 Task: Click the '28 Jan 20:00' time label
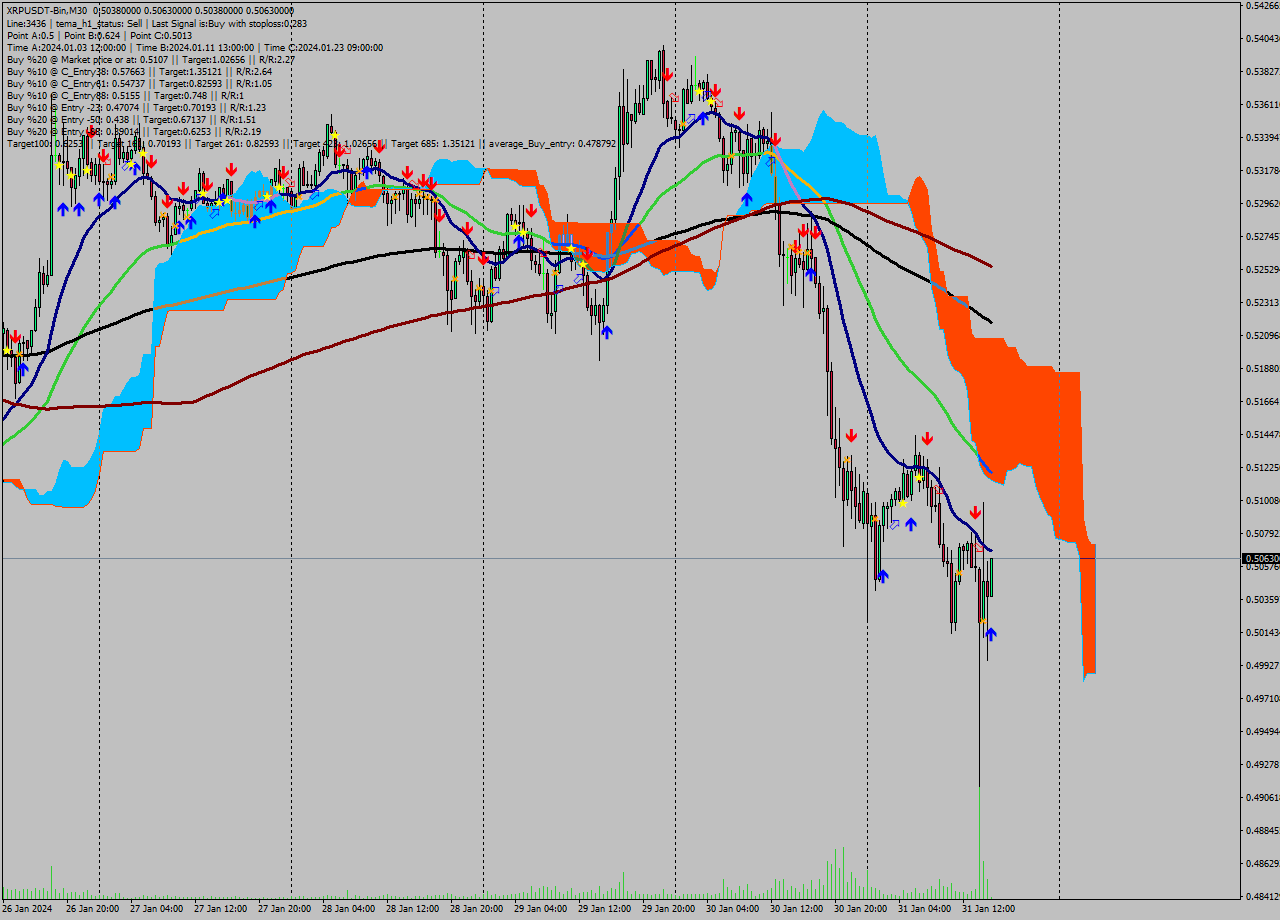coord(476,908)
